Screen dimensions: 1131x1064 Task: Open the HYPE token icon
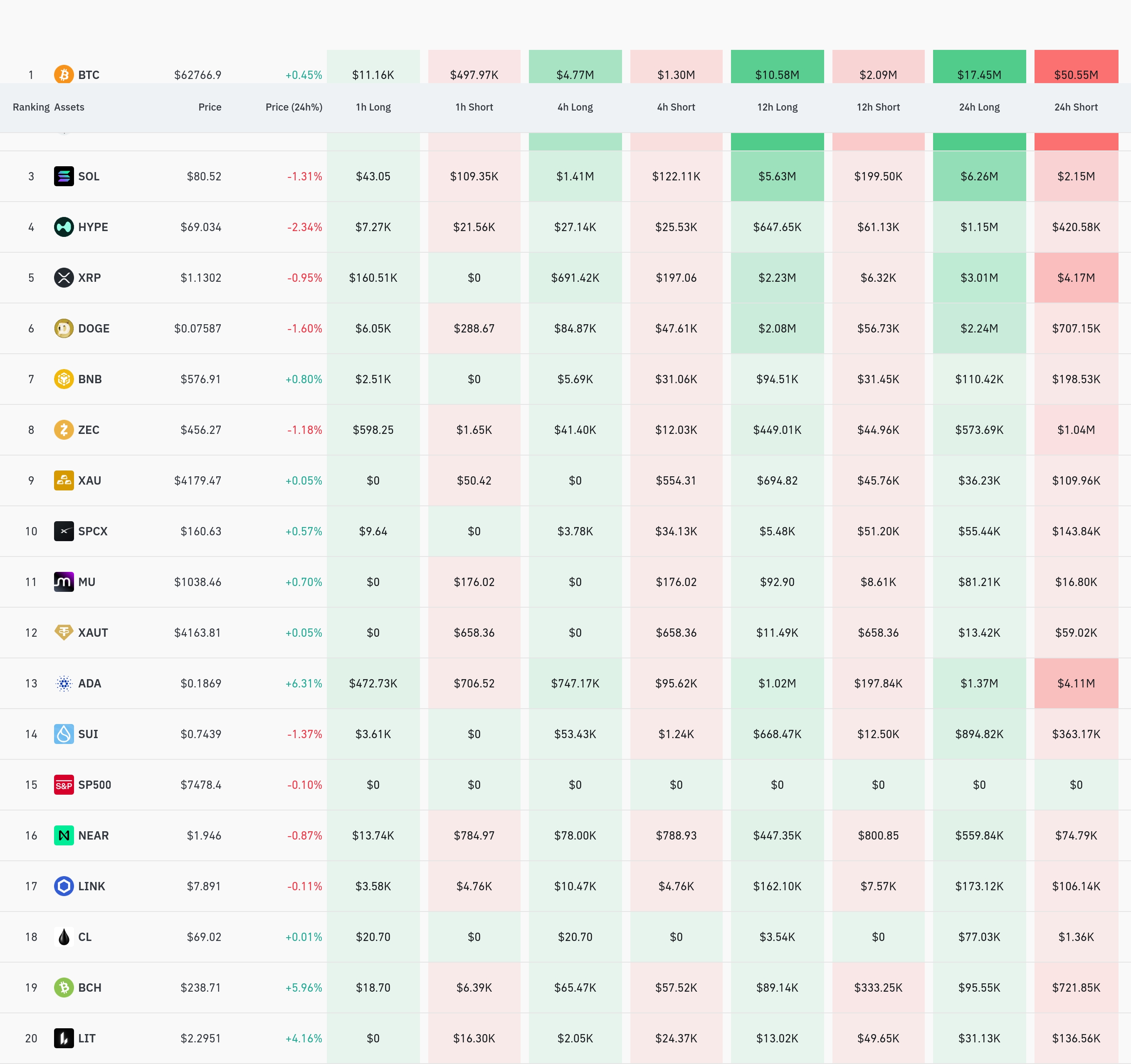64,227
